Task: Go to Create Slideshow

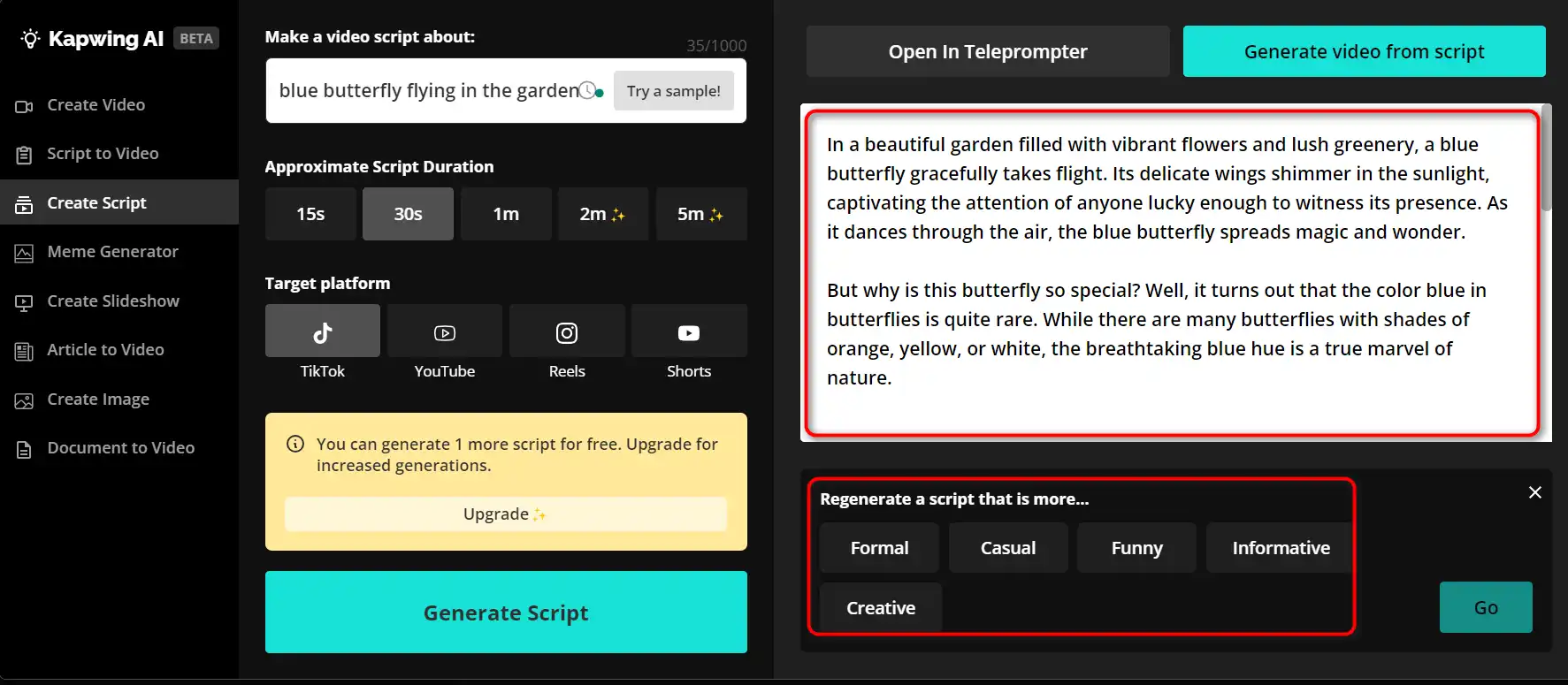Action: 119,301
